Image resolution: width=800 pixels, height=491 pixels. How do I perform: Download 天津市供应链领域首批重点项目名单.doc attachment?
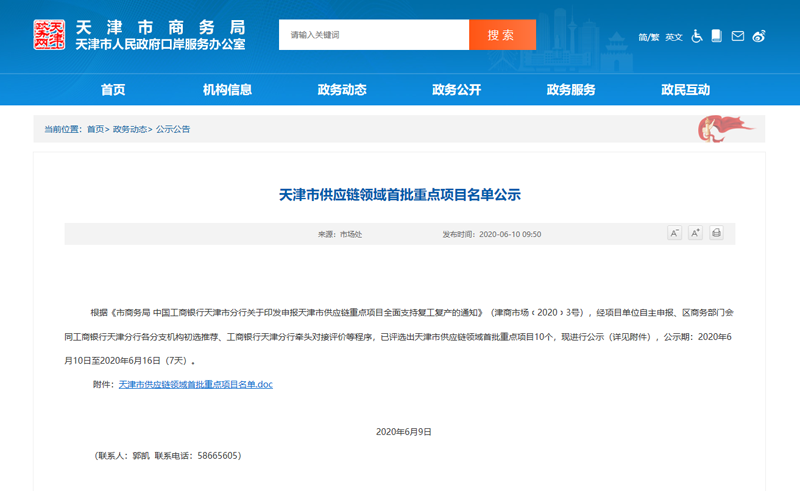pos(195,384)
